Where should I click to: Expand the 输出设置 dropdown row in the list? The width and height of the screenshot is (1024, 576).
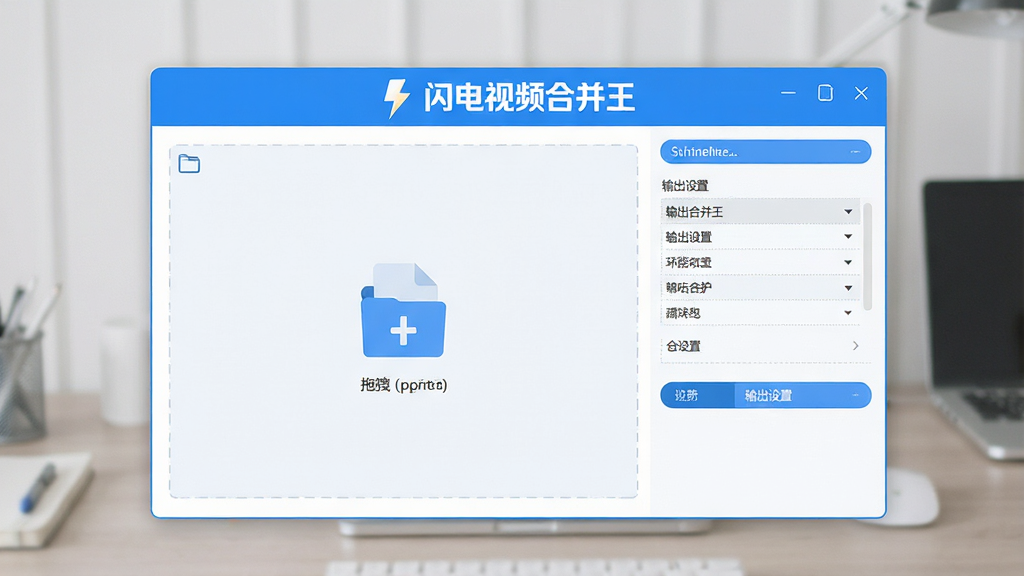point(760,237)
